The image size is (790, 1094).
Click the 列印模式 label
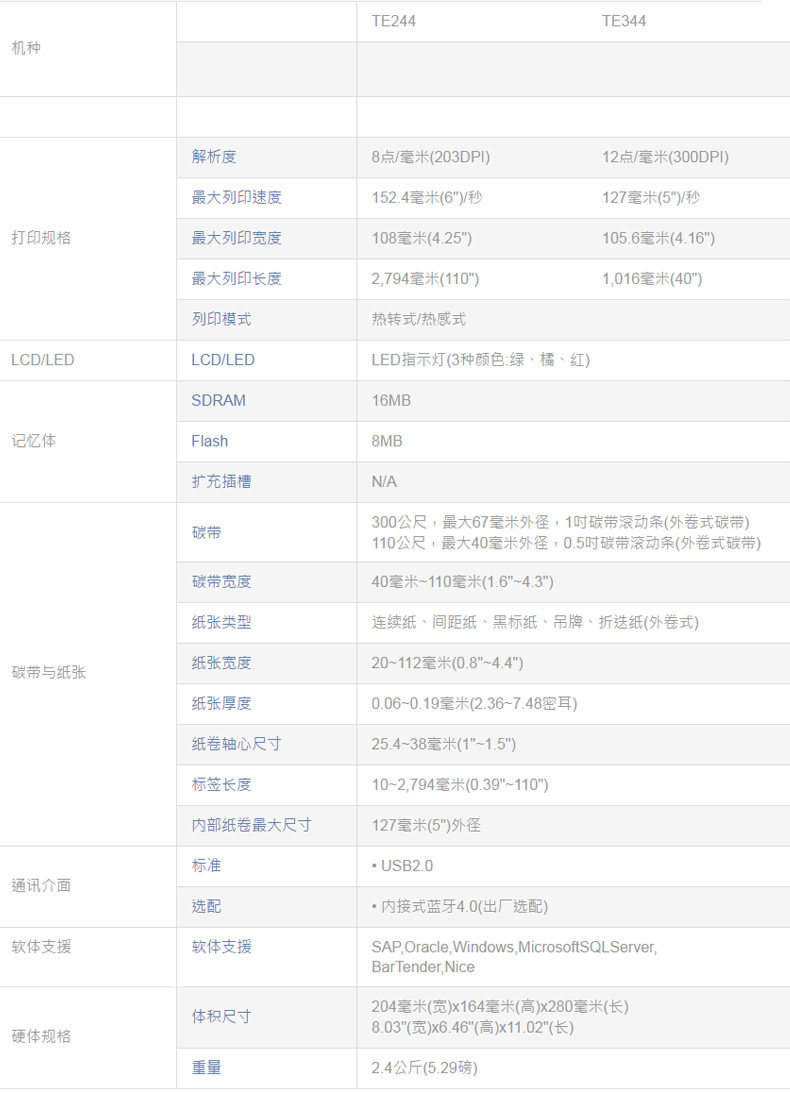(x=221, y=319)
